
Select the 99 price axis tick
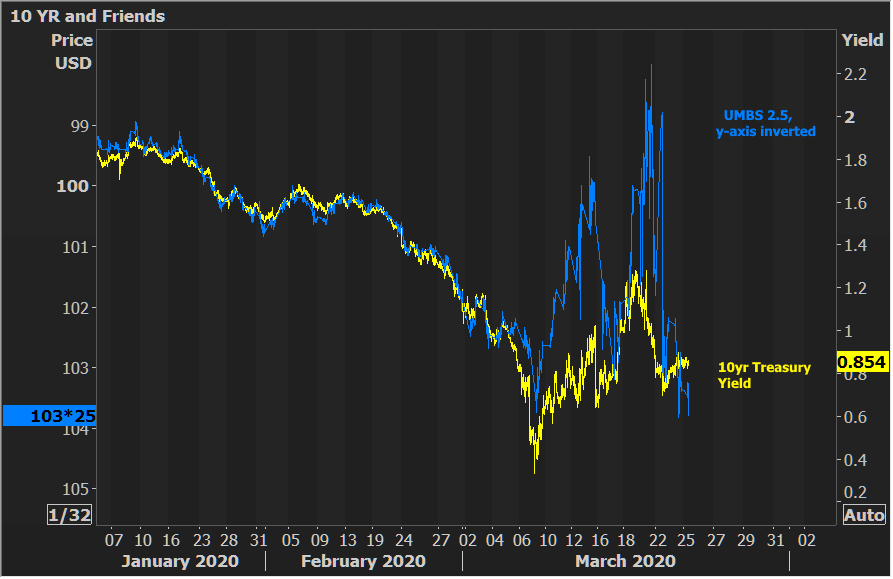[80, 126]
